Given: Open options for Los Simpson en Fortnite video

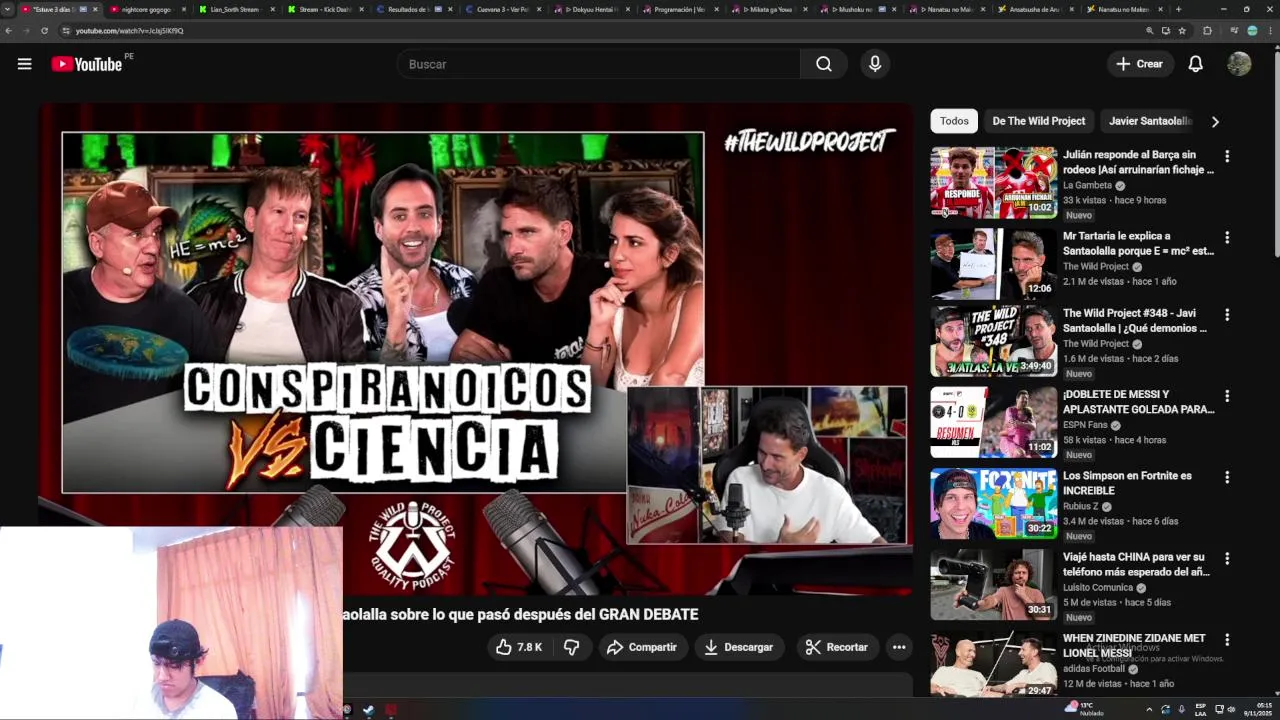Looking at the screenshot, I should pos(1227,477).
